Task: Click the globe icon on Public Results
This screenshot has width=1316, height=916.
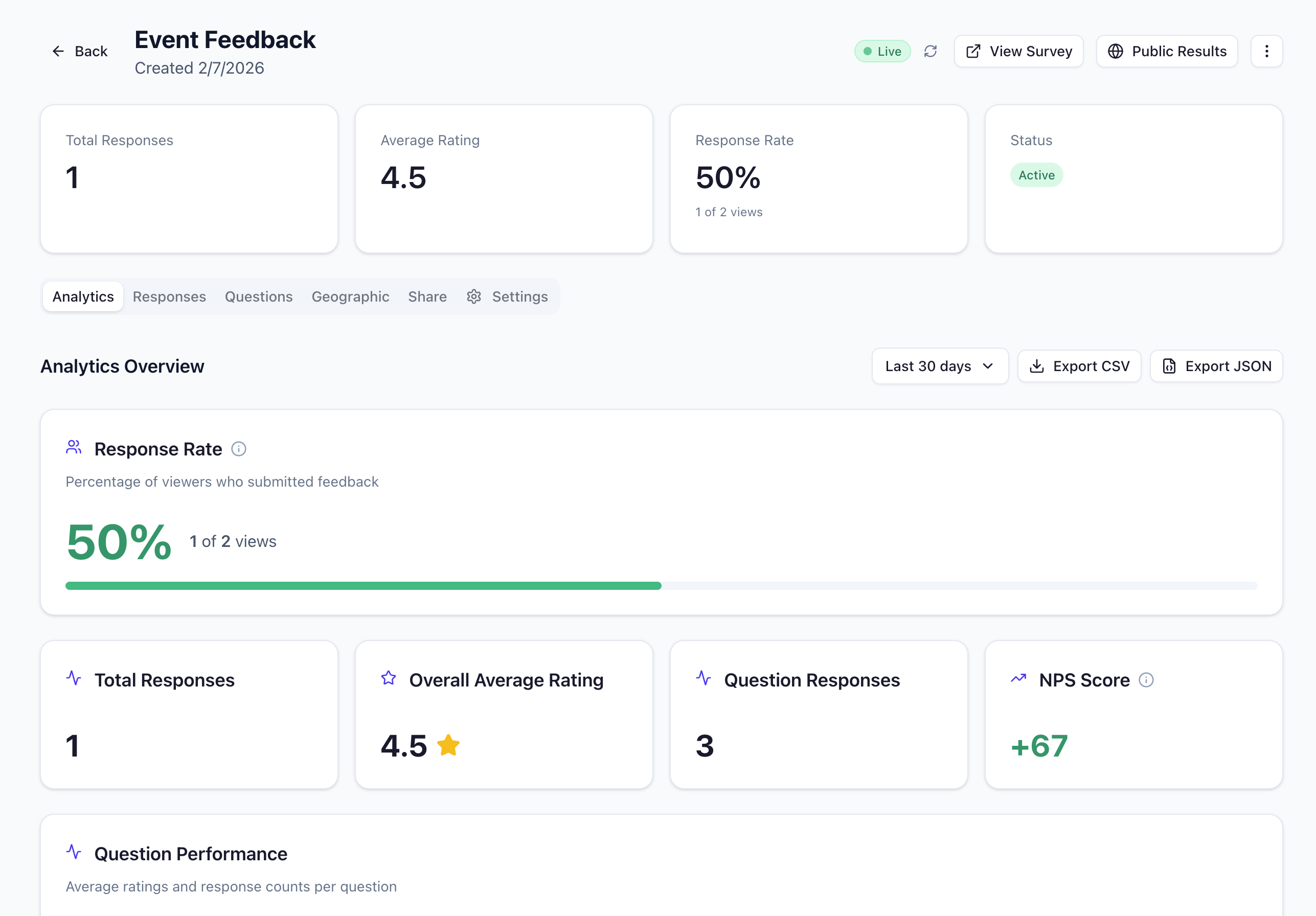Action: pyautogui.click(x=1115, y=51)
